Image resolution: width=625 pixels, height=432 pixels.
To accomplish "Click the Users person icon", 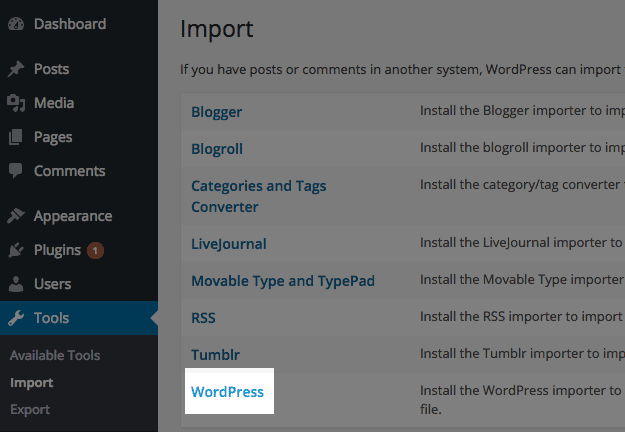I will (16, 284).
